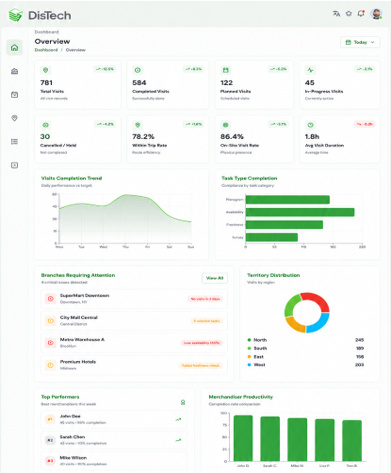Click the #3 rank badge
Image resolution: width=391 pixels, height=473 pixels.
point(50,461)
